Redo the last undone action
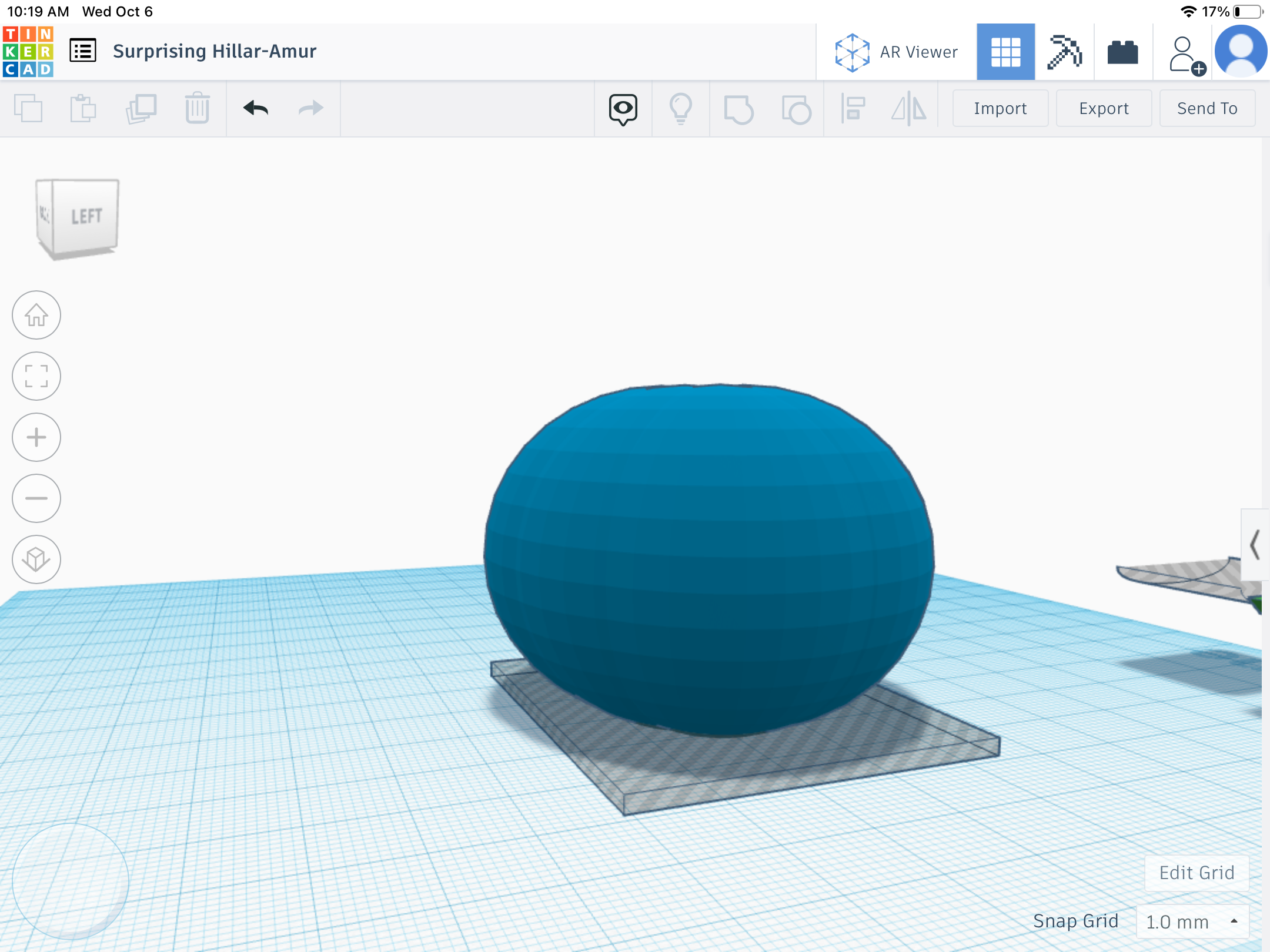This screenshot has height=952, width=1270. click(x=311, y=108)
